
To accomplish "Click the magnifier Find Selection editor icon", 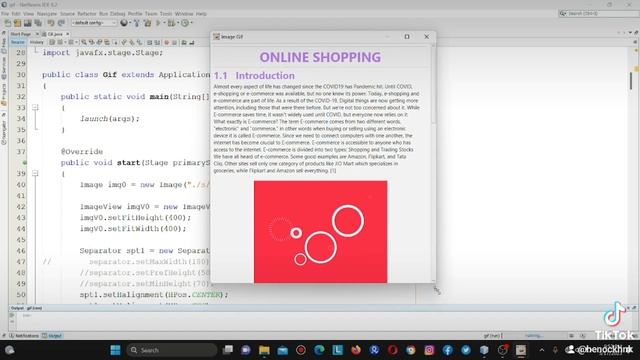I will [x=84, y=42].
